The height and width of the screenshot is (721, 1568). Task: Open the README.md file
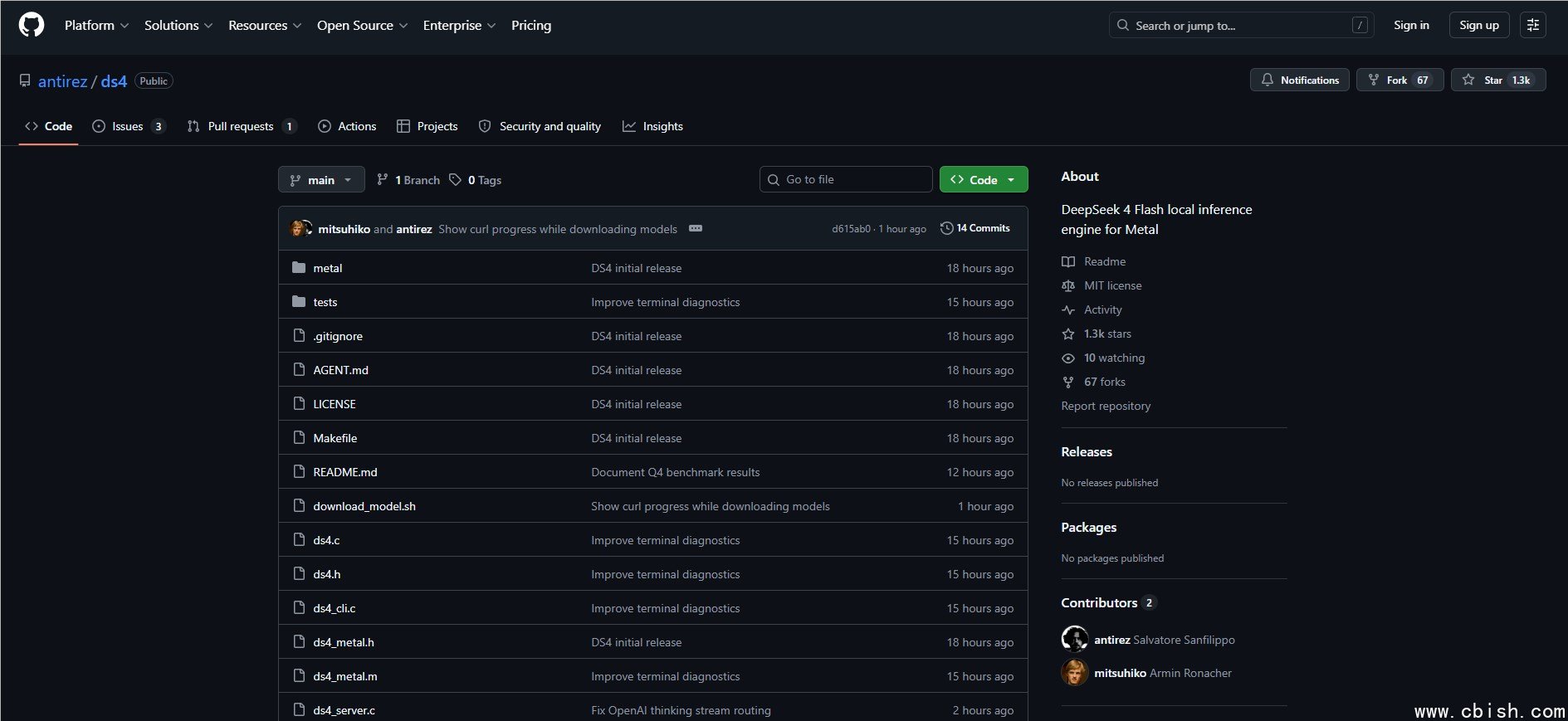pyautogui.click(x=345, y=472)
